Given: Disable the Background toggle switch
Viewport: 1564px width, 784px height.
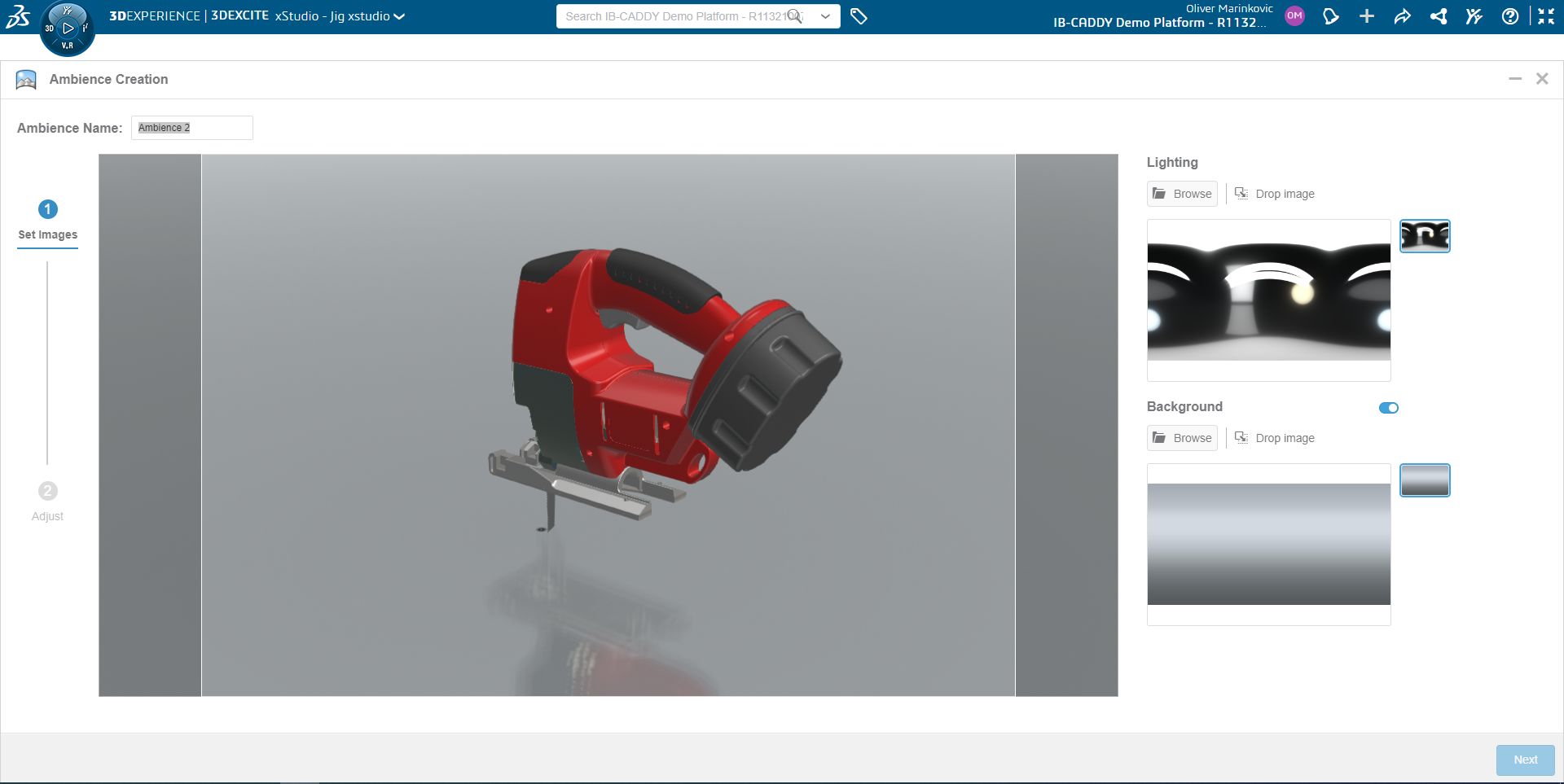Looking at the screenshot, I should coord(1388,407).
